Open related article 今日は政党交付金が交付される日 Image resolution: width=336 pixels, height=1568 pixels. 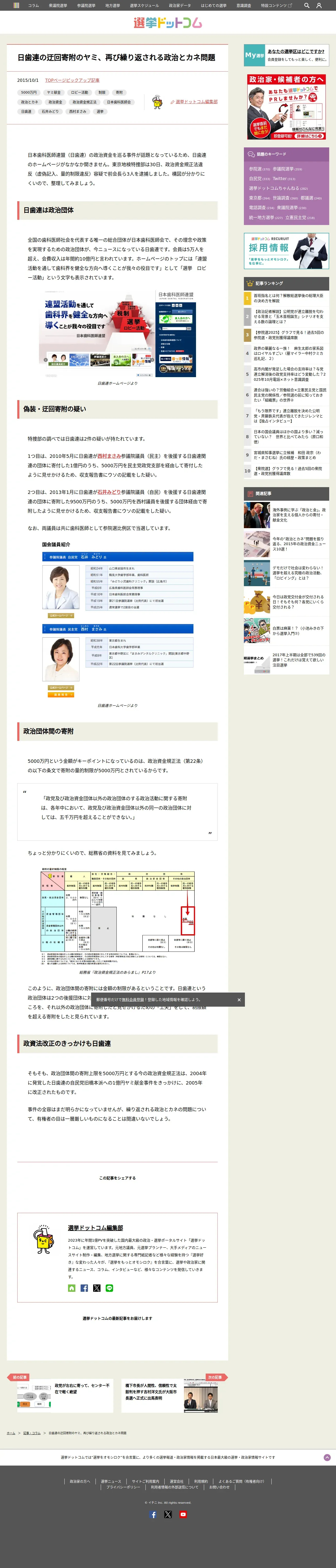click(286, 602)
